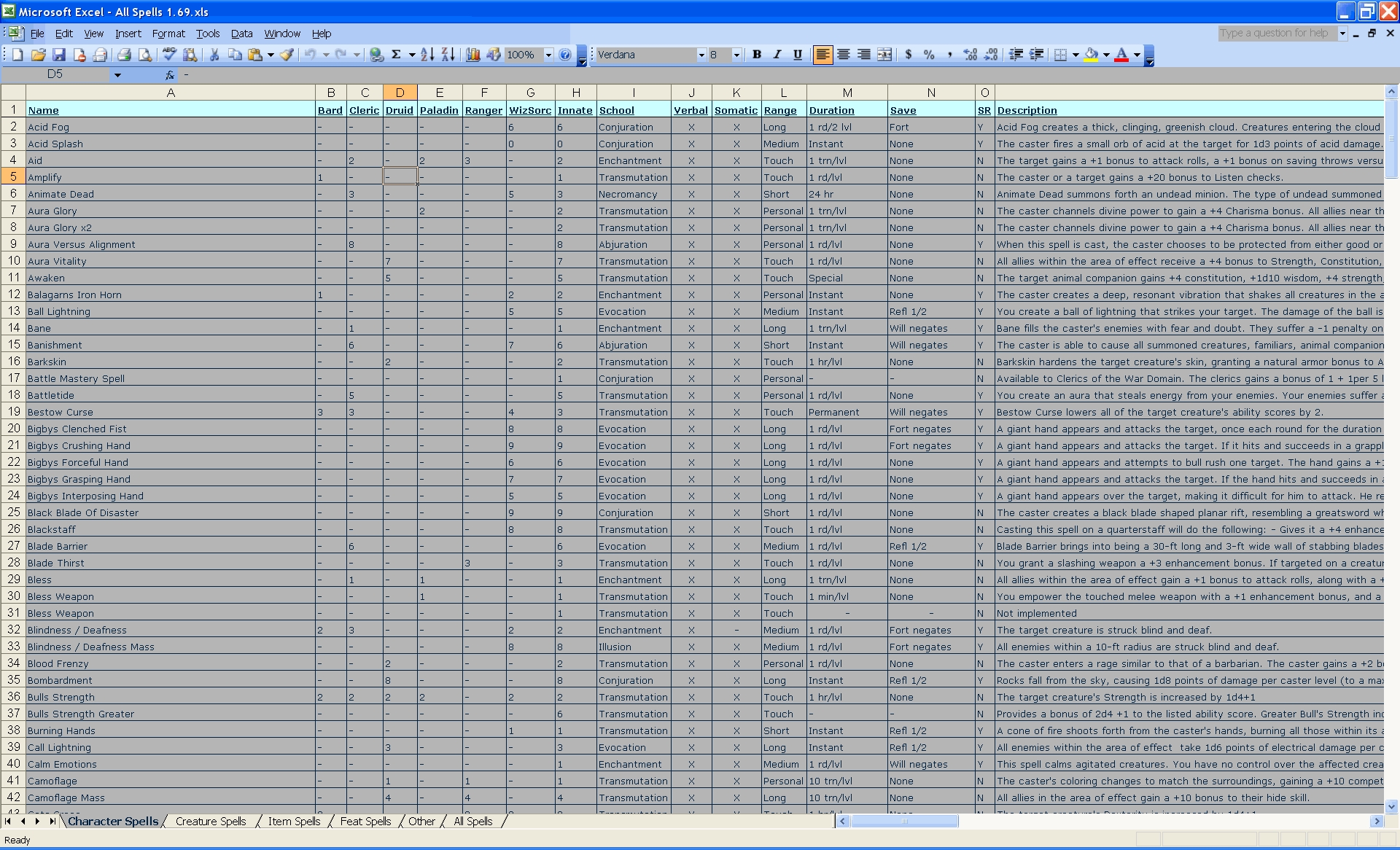Open the Verdana font name dropdown
1400x850 pixels.
tap(701, 55)
